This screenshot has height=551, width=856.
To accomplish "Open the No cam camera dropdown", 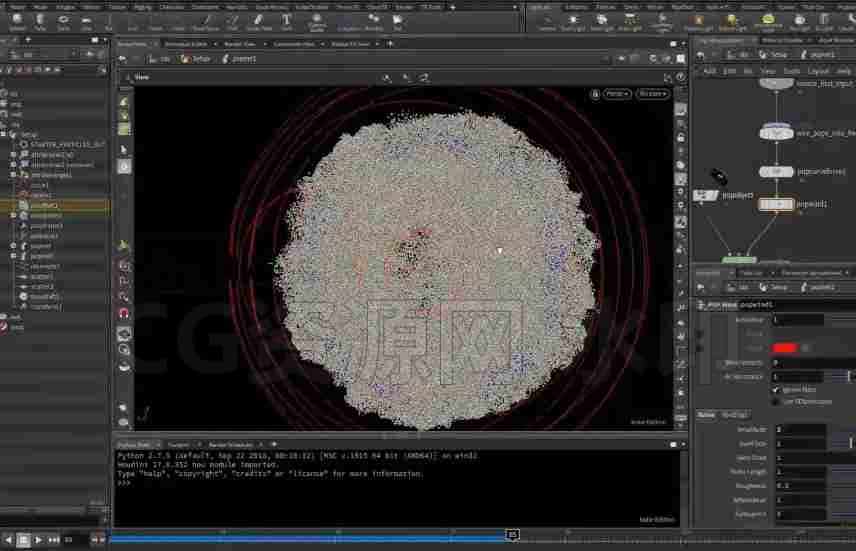I will click(x=652, y=94).
